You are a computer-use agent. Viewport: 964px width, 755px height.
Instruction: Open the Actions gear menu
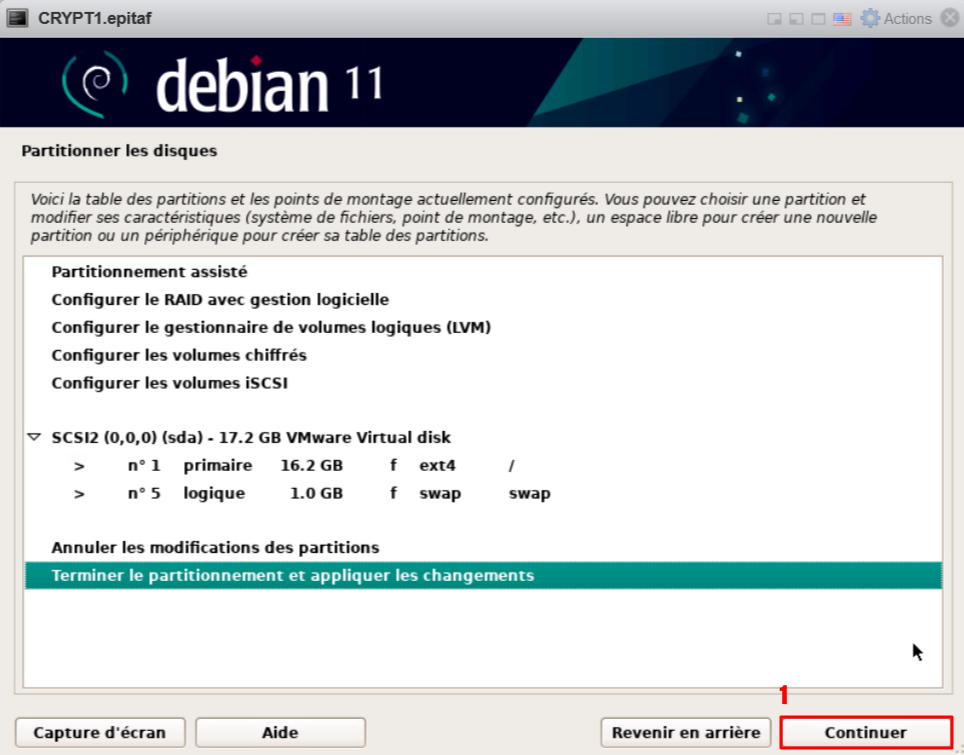(896, 18)
